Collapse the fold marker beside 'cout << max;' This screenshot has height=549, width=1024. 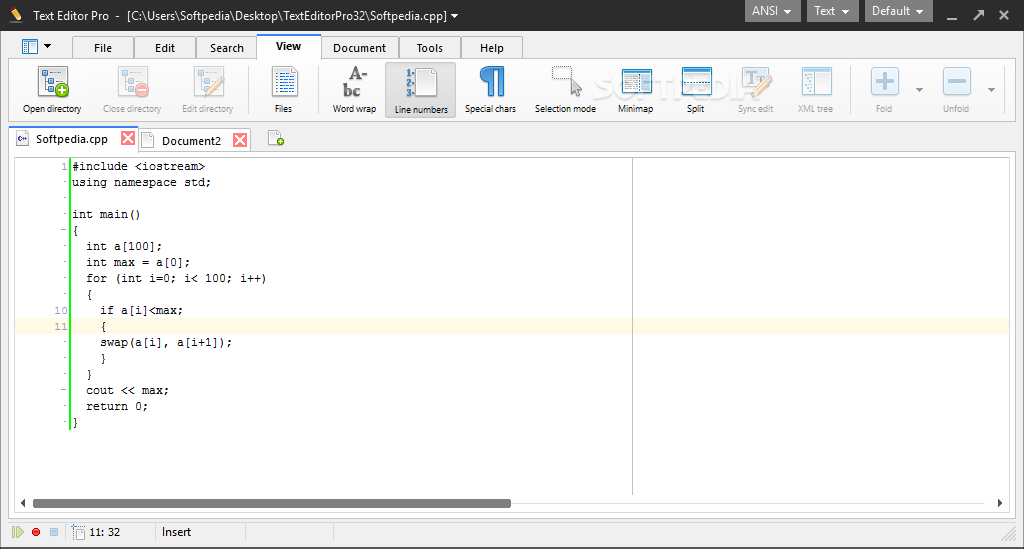pos(64,390)
